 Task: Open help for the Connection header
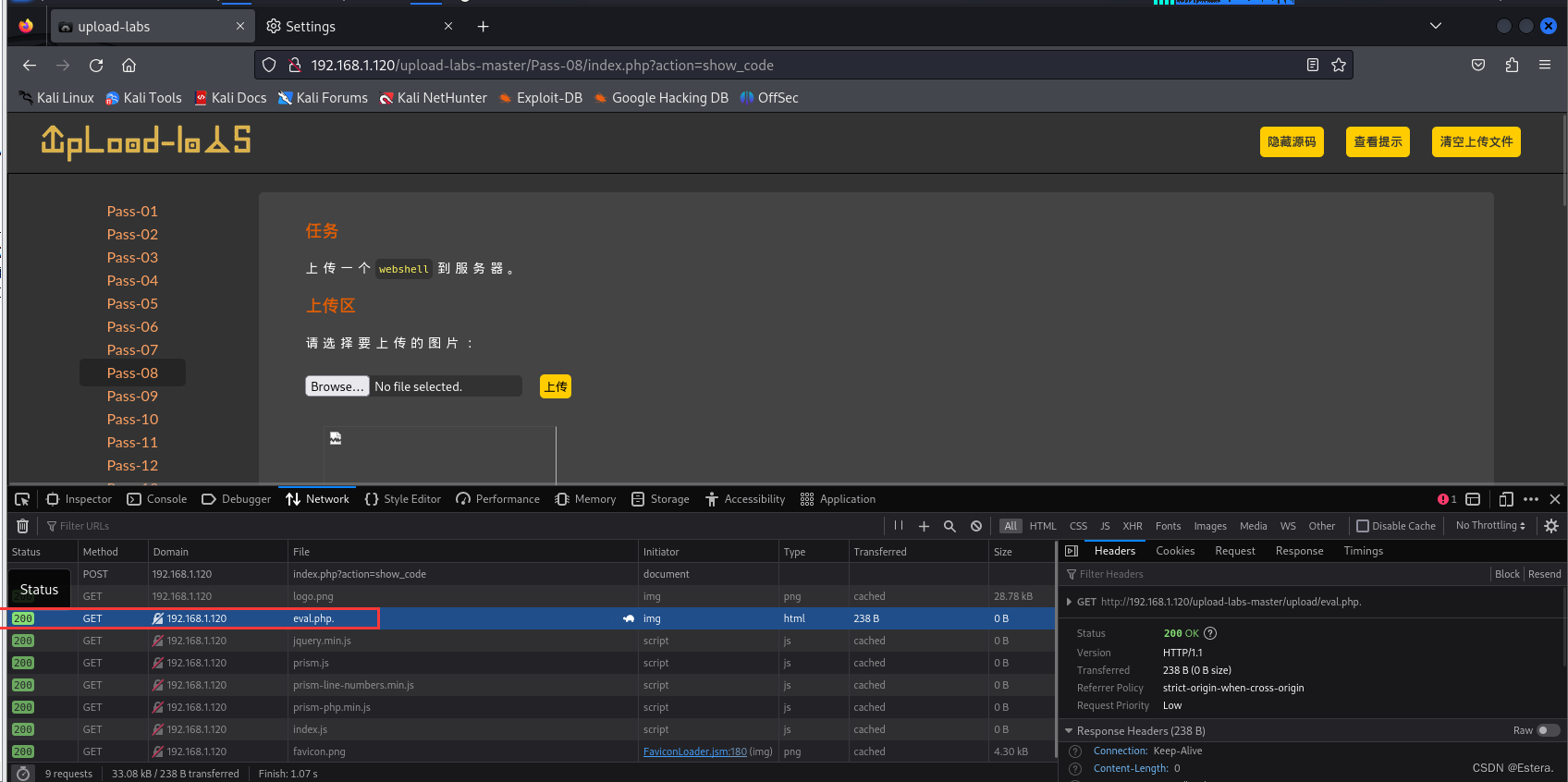click(1075, 751)
